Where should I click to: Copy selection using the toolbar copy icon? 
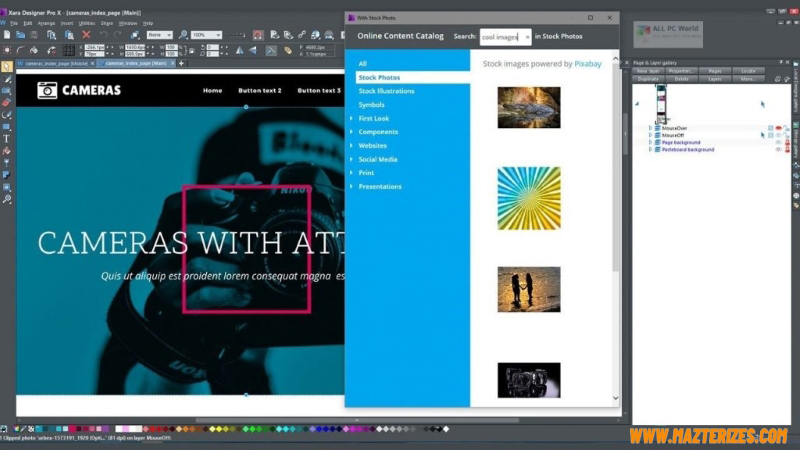(x=52, y=35)
